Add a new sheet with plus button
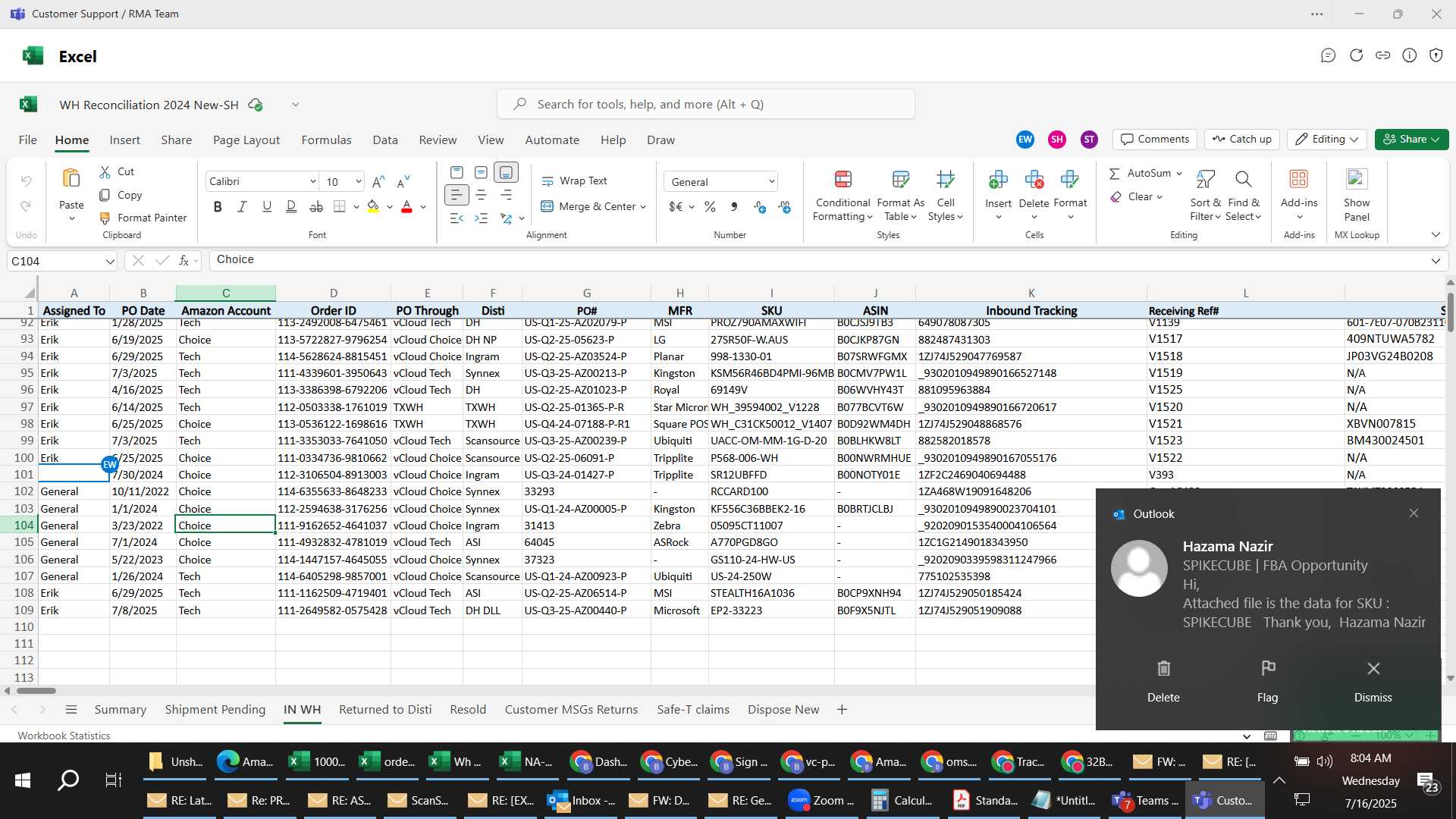Image resolution: width=1456 pixels, height=819 pixels. pos(842,710)
